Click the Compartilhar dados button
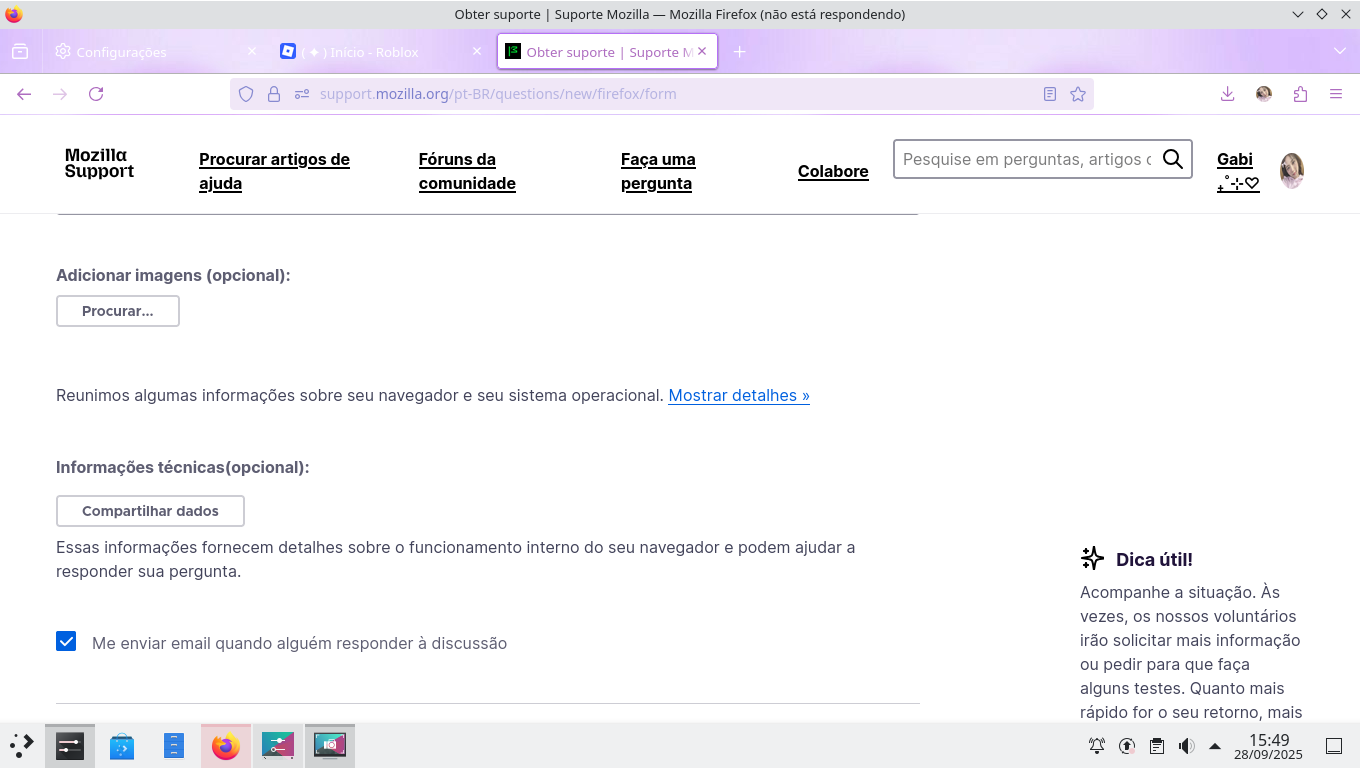 click(x=150, y=511)
